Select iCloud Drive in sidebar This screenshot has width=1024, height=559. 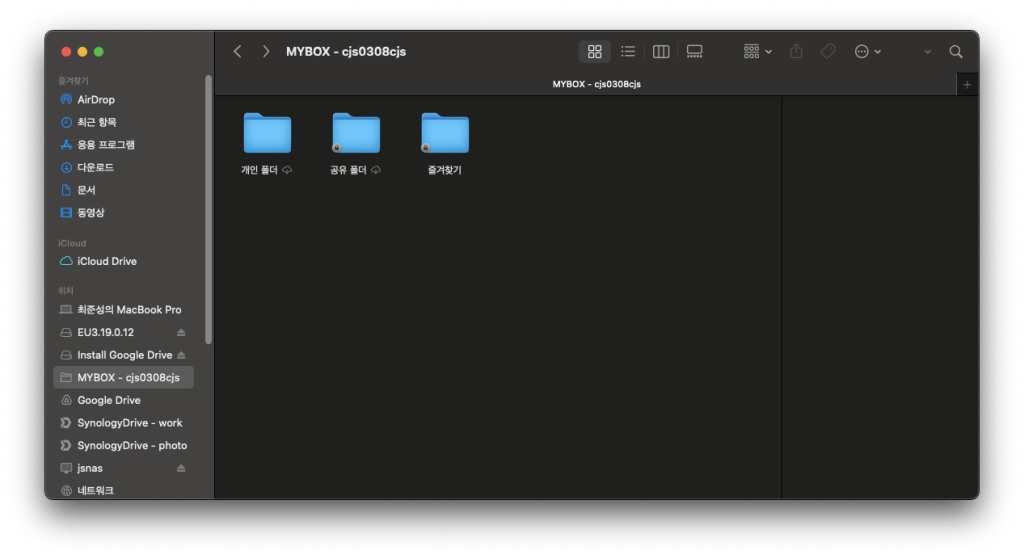coord(106,261)
